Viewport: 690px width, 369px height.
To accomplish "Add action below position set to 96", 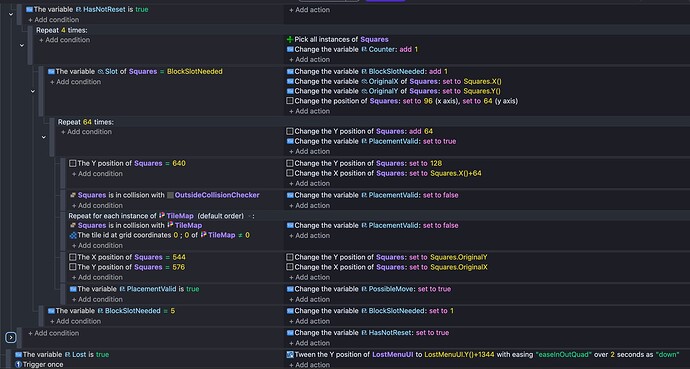I will pos(309,111).
